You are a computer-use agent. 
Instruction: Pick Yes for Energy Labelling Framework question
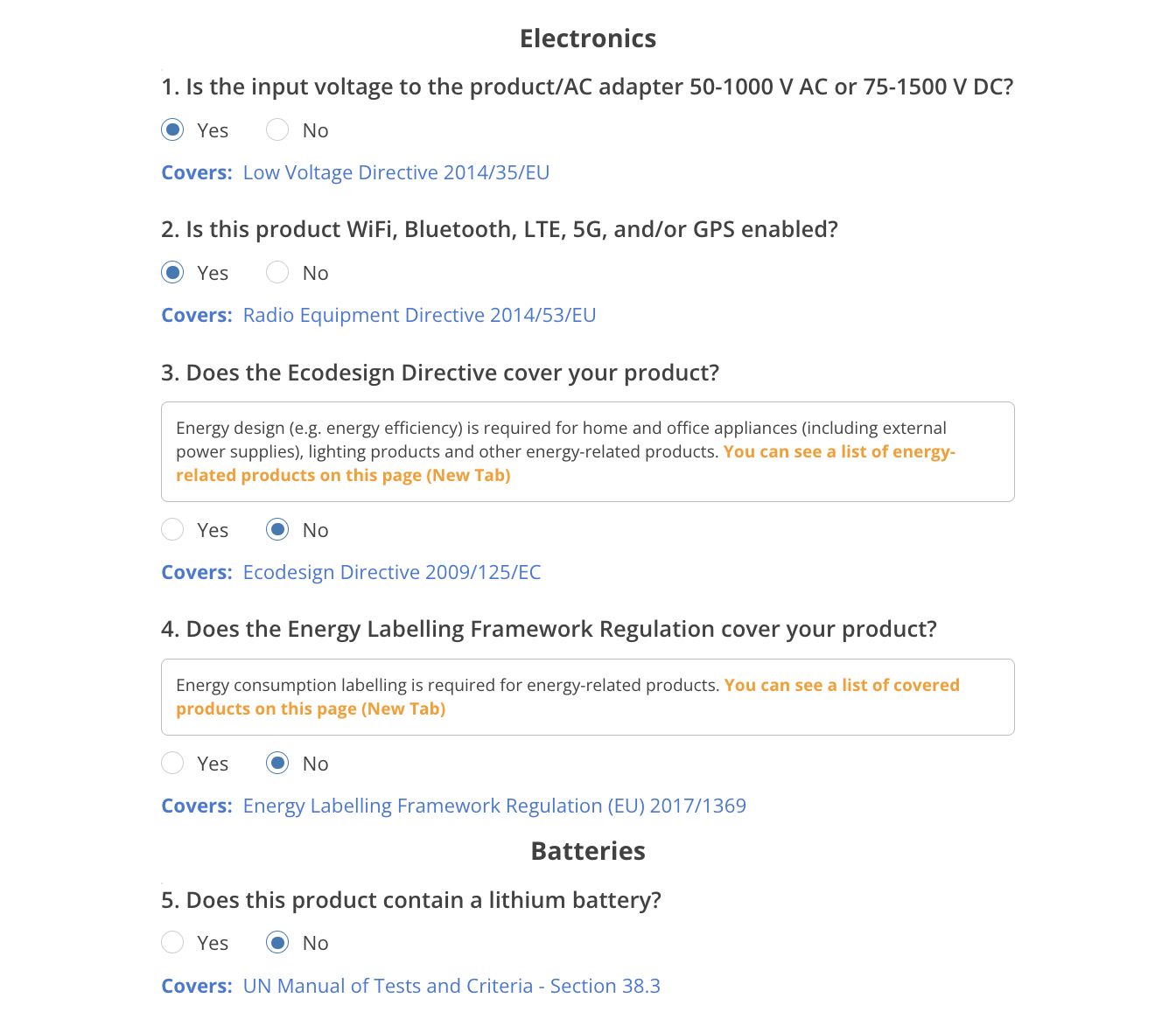[173, 764]
